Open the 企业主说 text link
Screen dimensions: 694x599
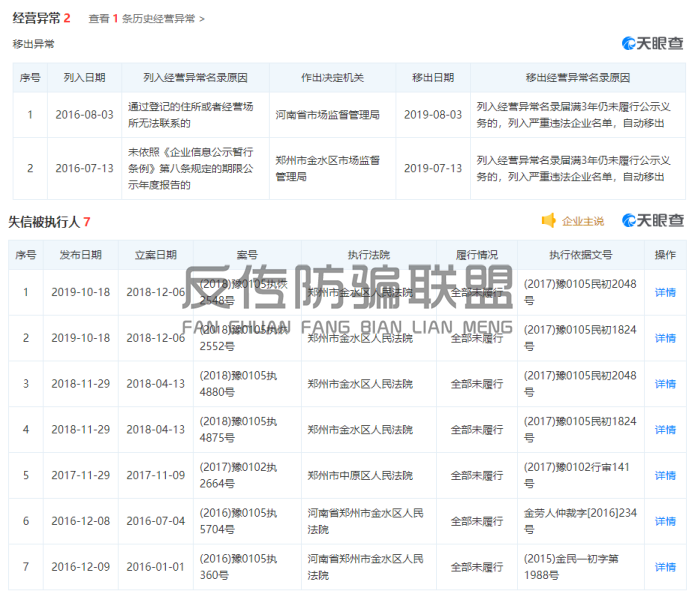click(582, 221)
